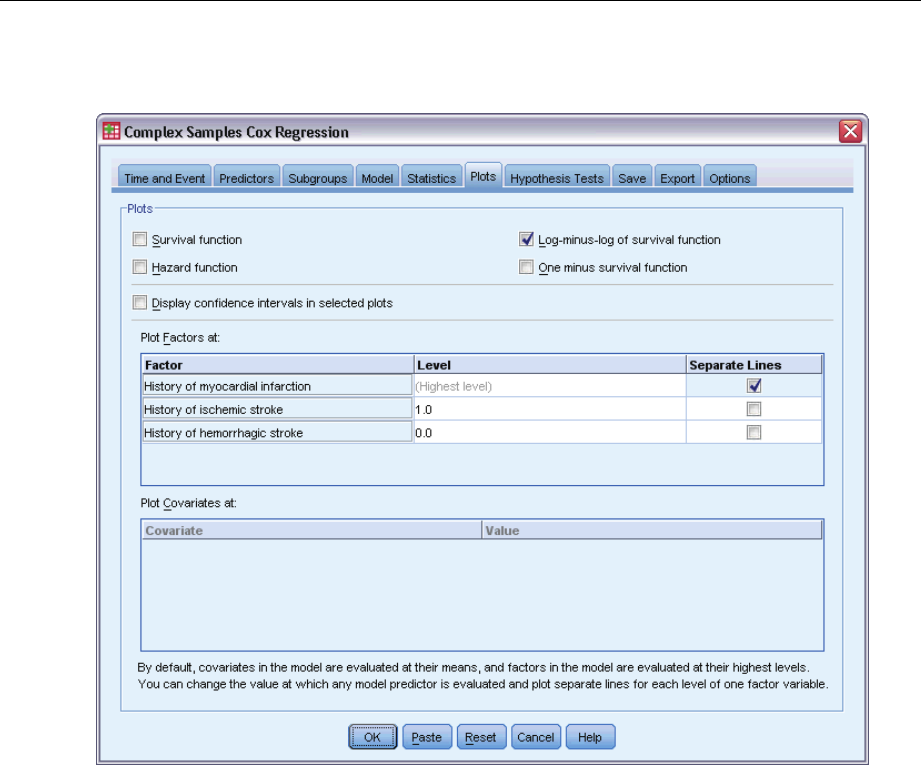Enable One minus survival function plot
The image size is (921, 765).
point(526,267)
